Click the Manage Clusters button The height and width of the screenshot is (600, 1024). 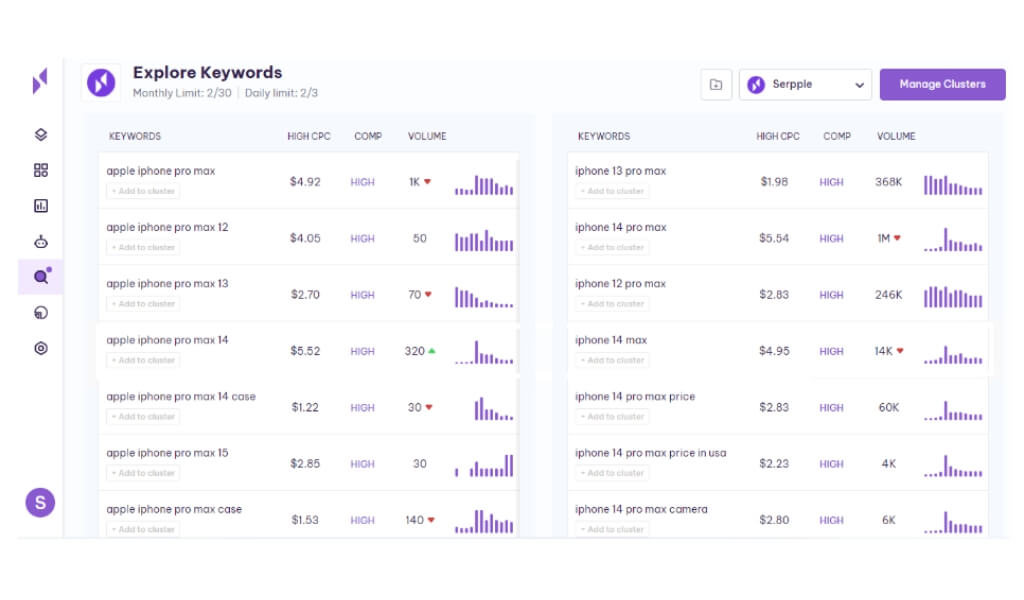(941, 84)
